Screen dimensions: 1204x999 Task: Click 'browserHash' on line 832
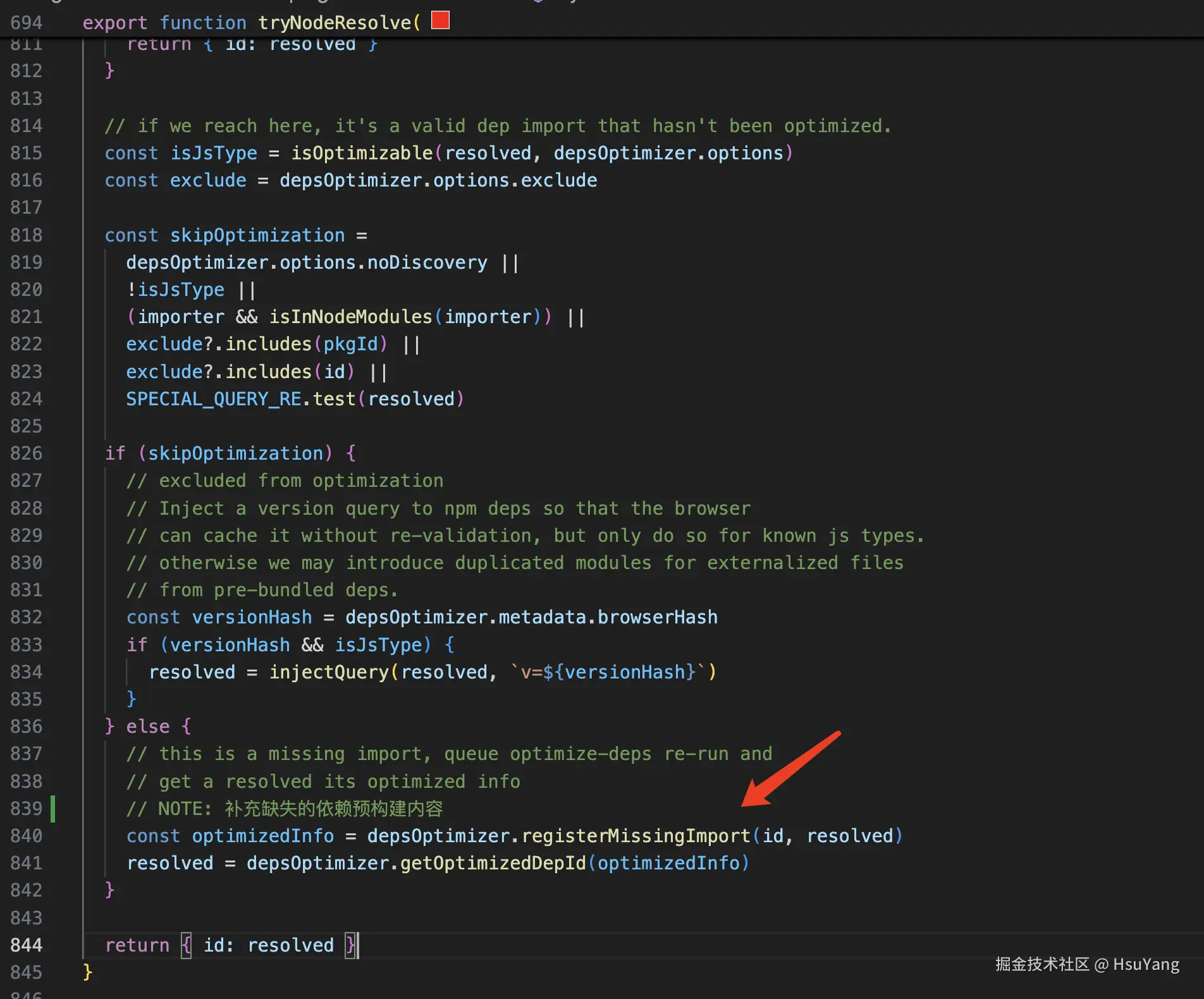[658, 617]
